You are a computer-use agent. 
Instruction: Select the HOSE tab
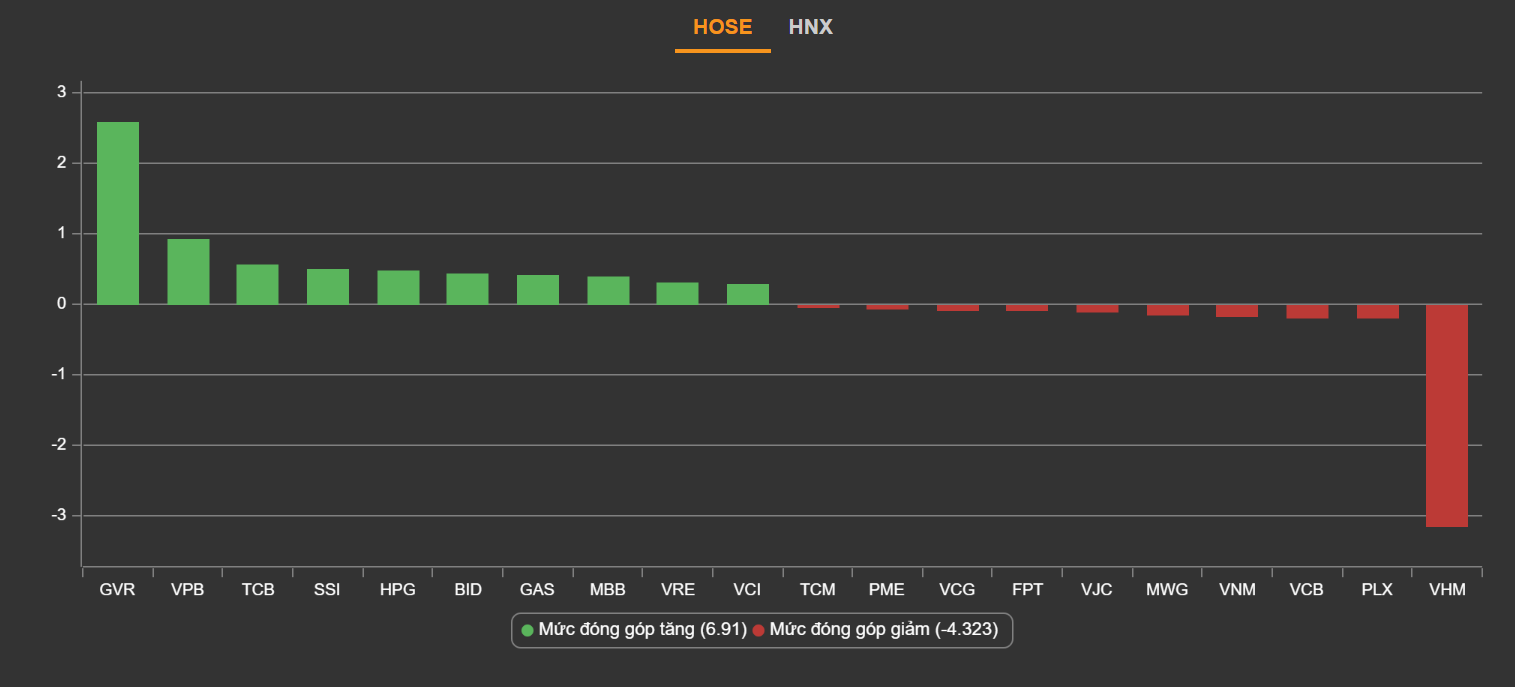click(722, 27)
